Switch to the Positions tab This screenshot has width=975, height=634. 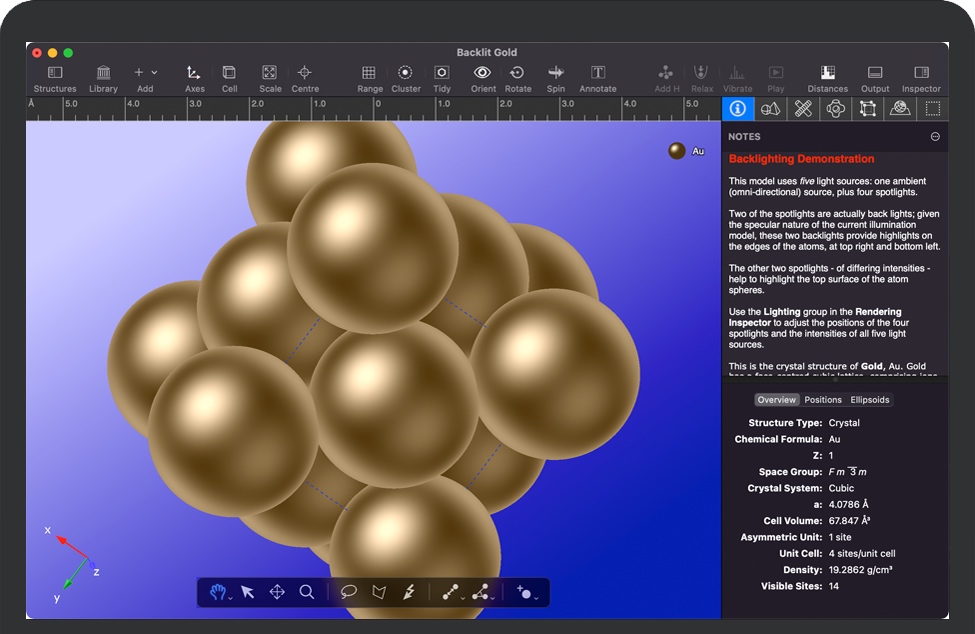pyautogui.click(x=823, y=400)
